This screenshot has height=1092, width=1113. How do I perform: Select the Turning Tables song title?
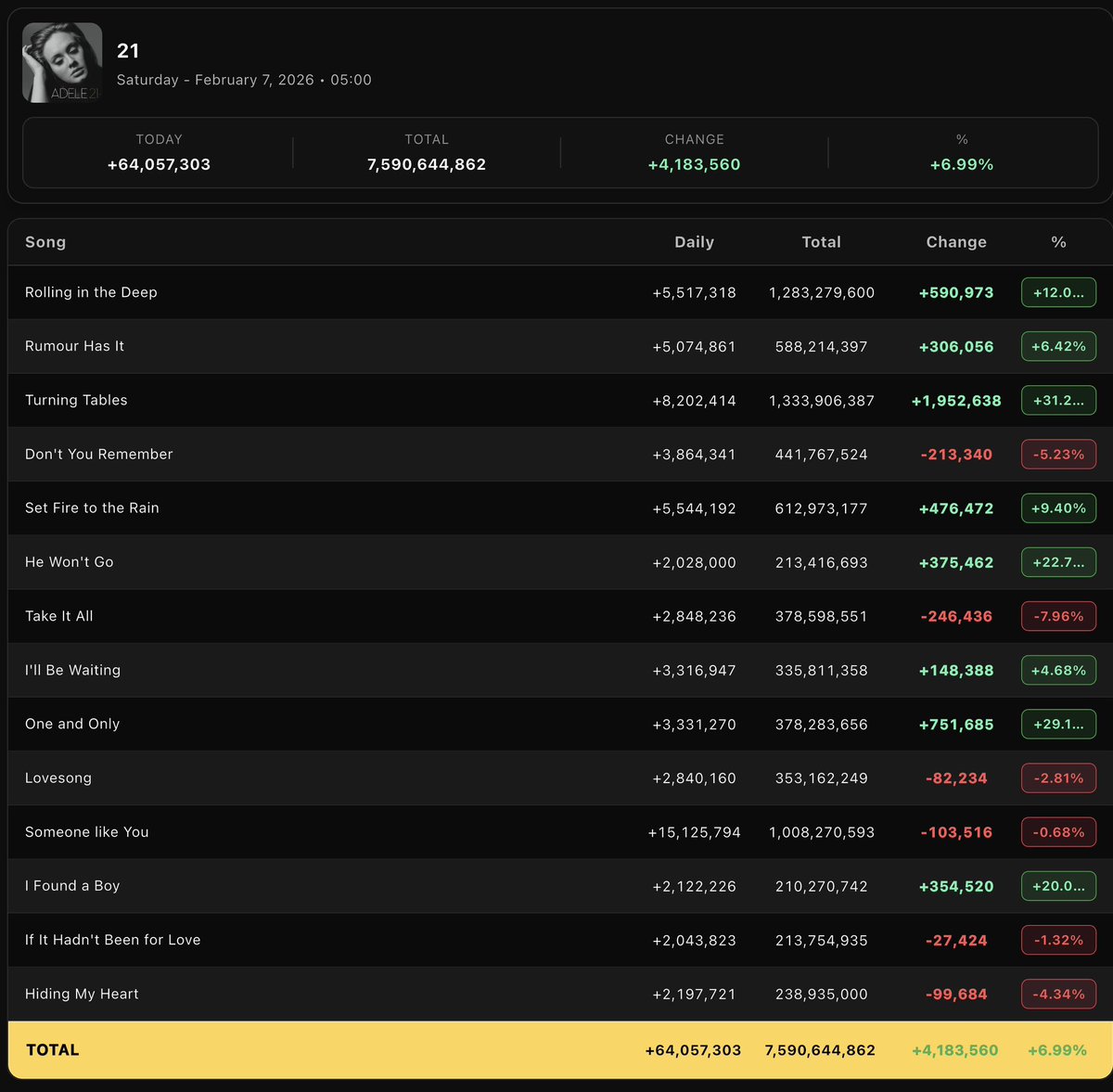(x=76, y=400)
